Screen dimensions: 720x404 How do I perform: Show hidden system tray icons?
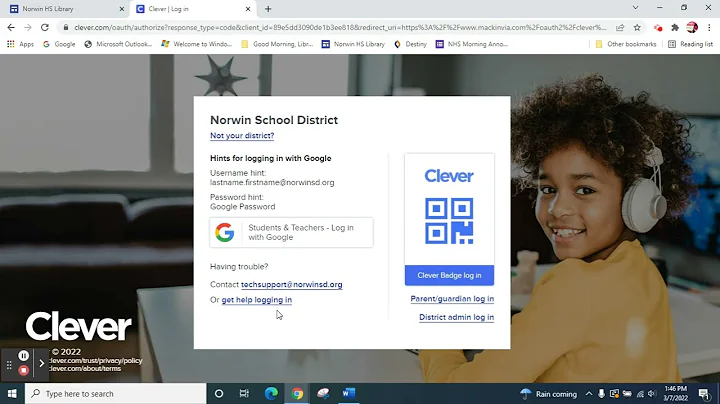[589, 394]
